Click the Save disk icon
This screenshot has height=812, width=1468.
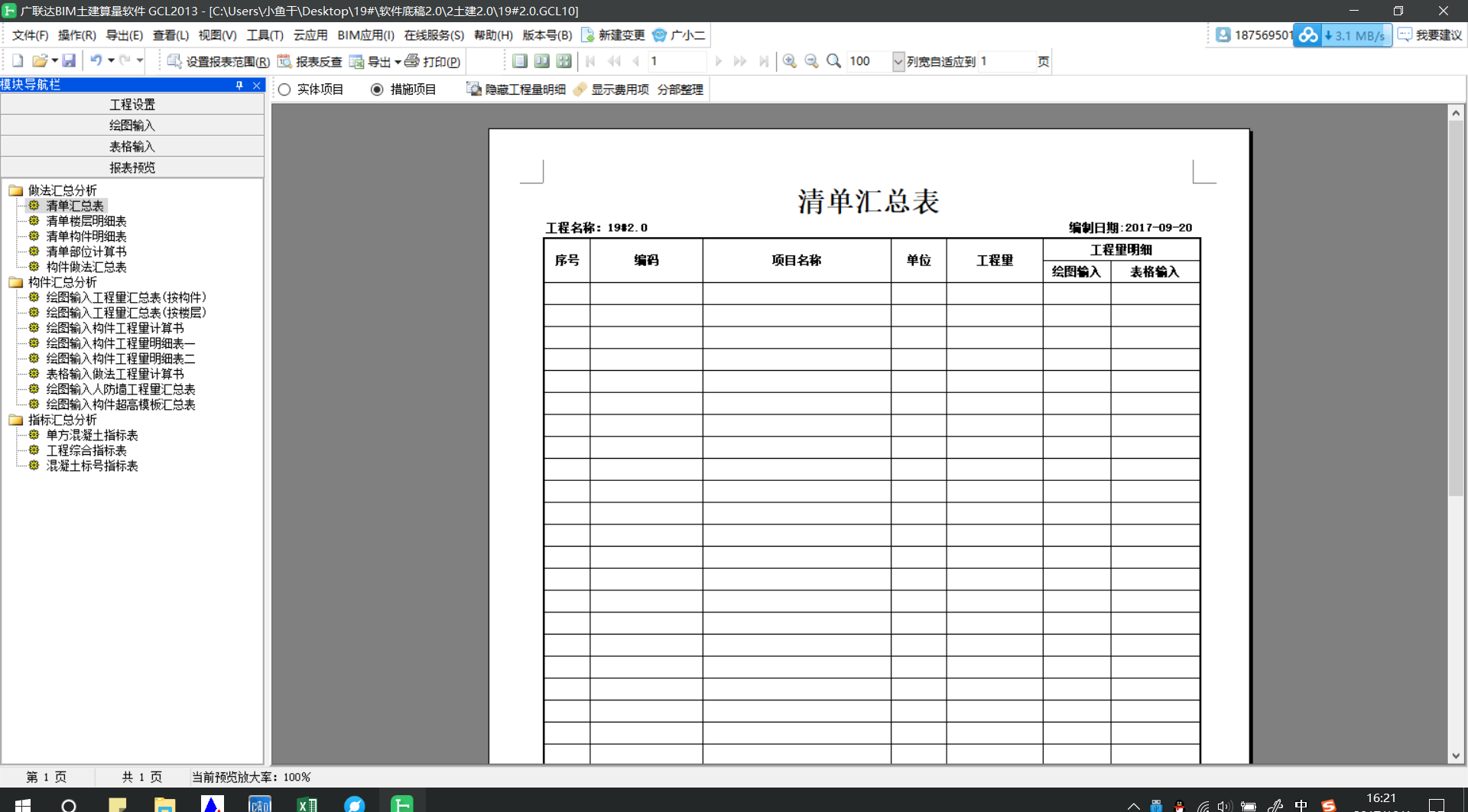pos(69,61)
